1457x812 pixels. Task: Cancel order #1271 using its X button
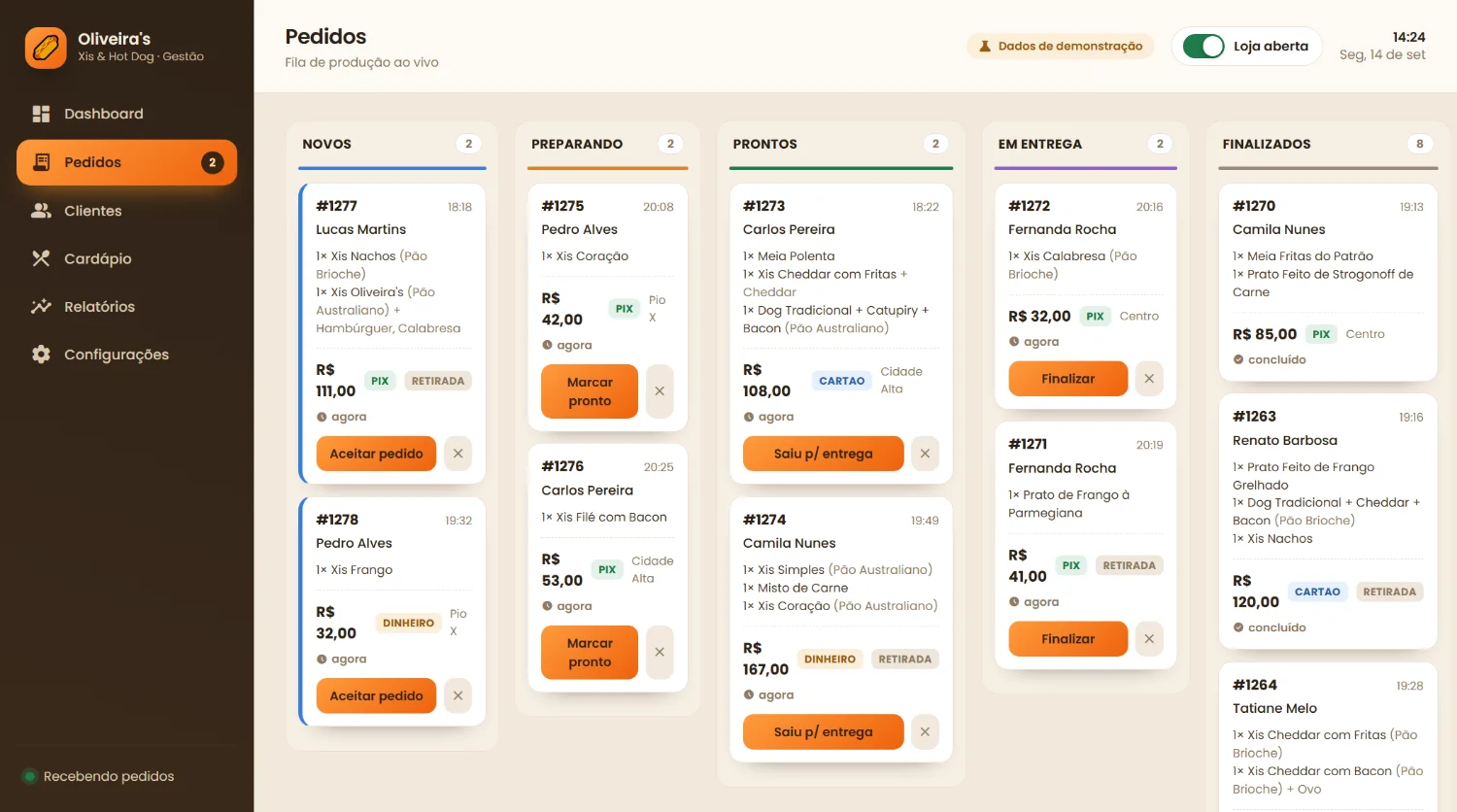(1149, 638)
